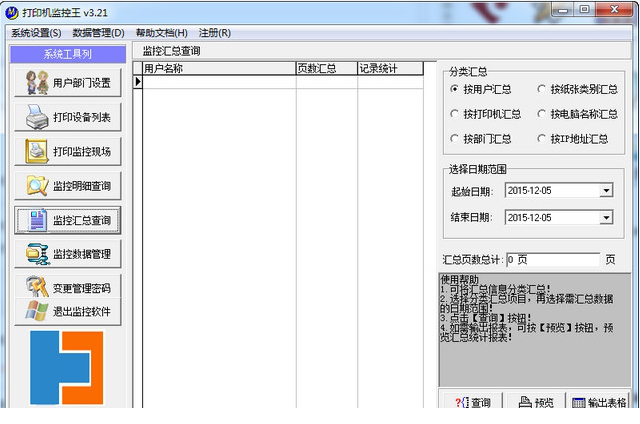
Task: Click 用户名称 column header
Action: coord(219,69)
